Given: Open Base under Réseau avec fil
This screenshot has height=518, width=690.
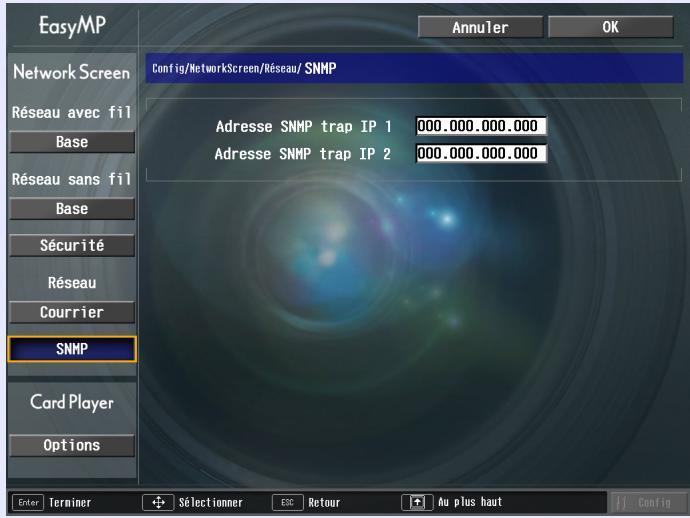Looking at the screenshot, I should (x=72, y=142).
